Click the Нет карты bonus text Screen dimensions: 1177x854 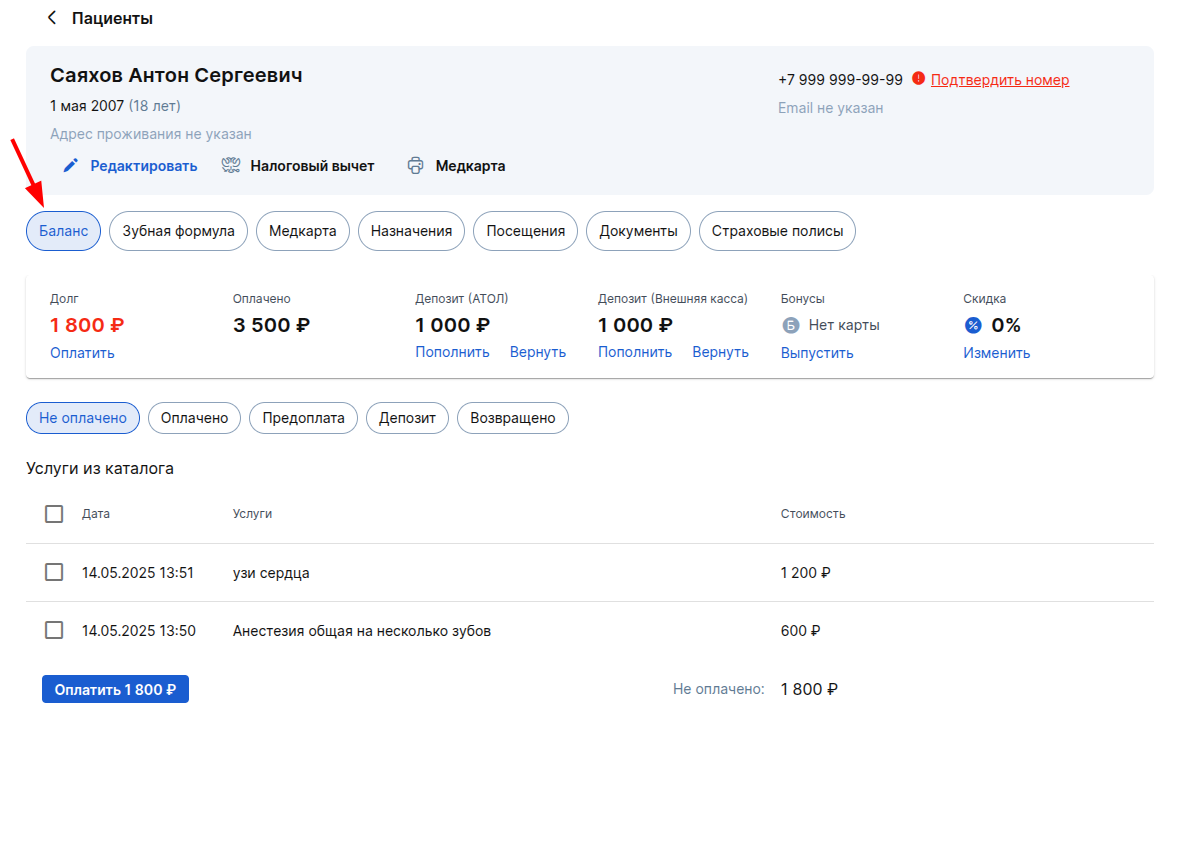pyautogui.click(x=844, y=325)
